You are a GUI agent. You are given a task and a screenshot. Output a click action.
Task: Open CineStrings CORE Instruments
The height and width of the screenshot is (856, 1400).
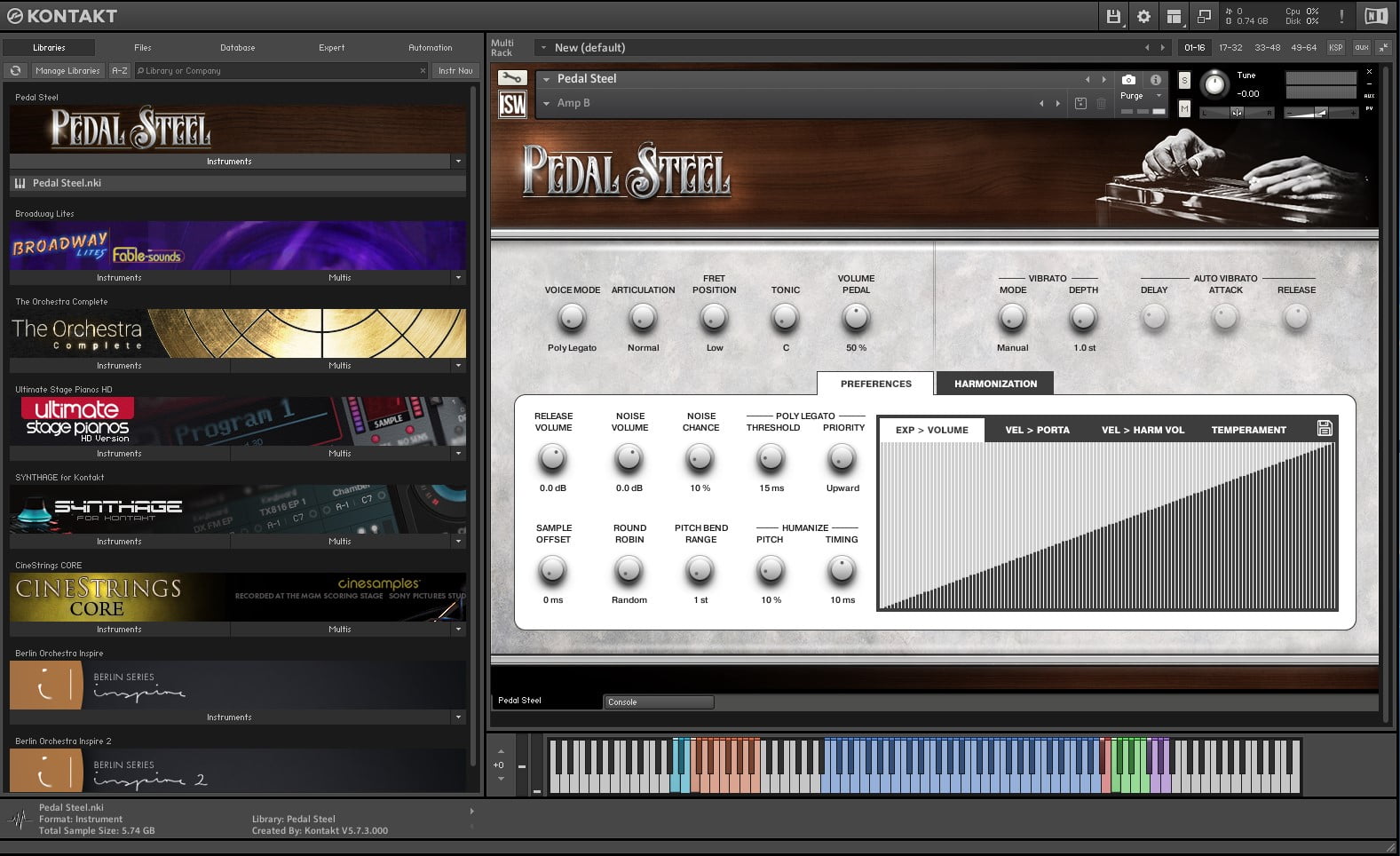coord(119,630)
